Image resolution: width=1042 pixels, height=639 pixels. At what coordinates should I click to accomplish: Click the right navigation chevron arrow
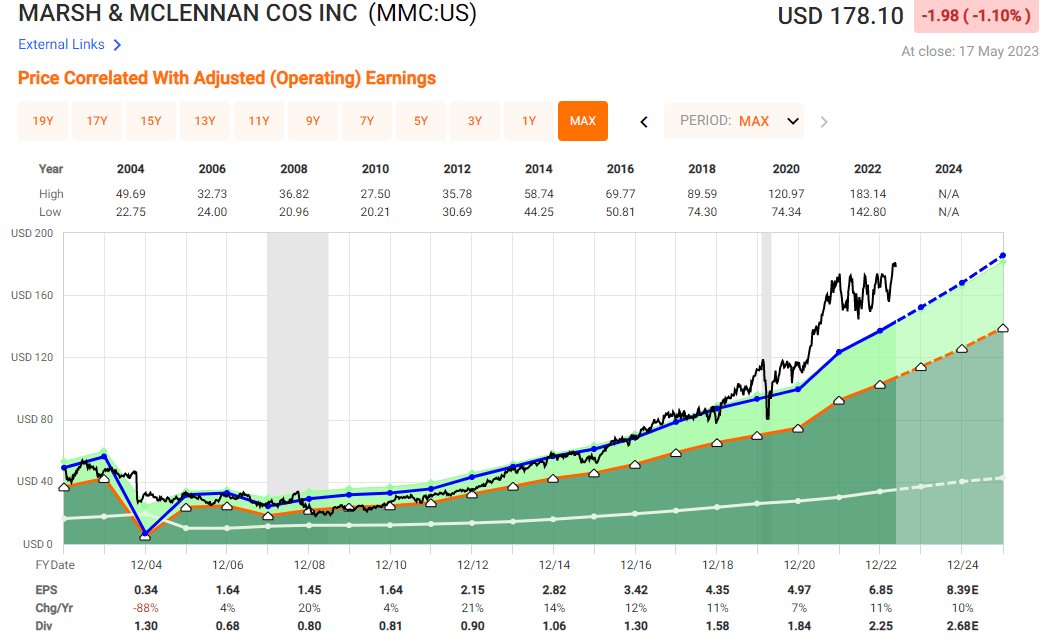(823, 121)
